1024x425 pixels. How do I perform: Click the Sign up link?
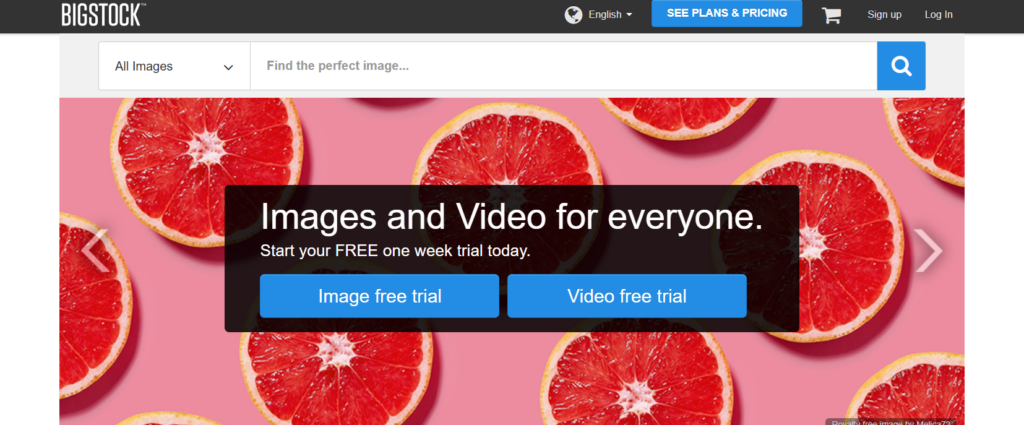[x=884, y=15]
